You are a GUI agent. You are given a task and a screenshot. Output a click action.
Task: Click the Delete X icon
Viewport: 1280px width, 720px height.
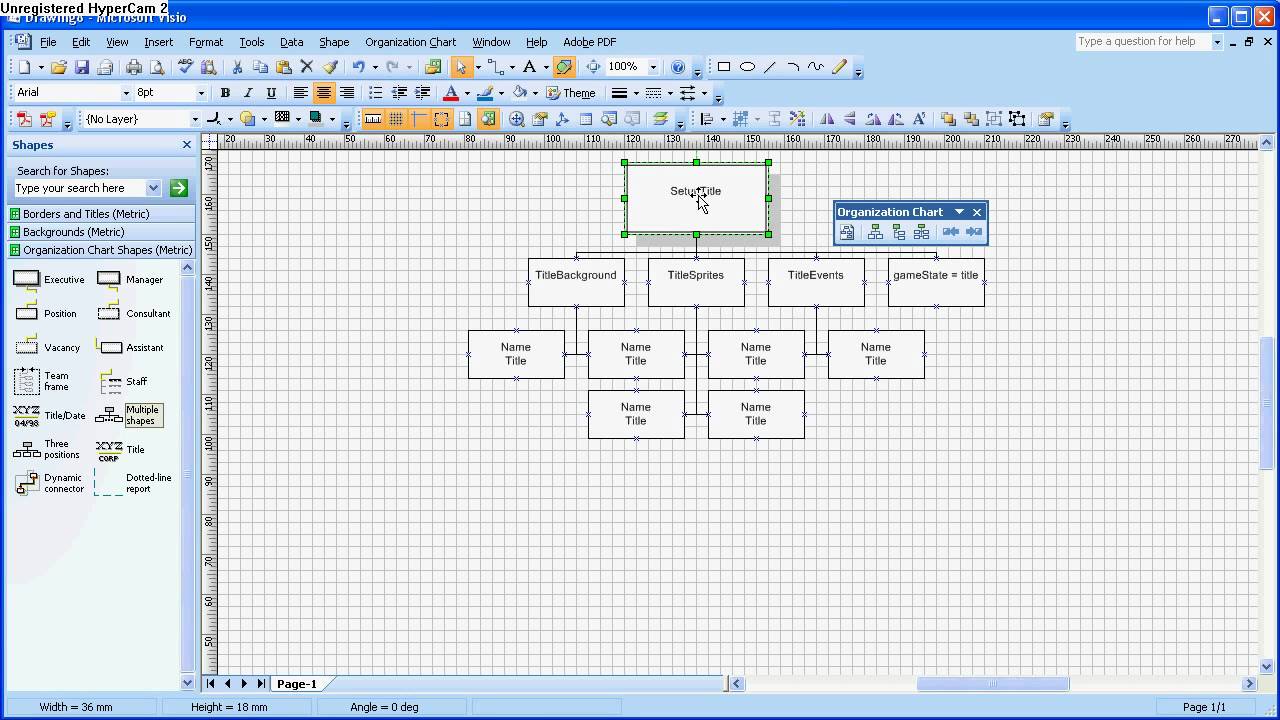click(x=307, y=67)
